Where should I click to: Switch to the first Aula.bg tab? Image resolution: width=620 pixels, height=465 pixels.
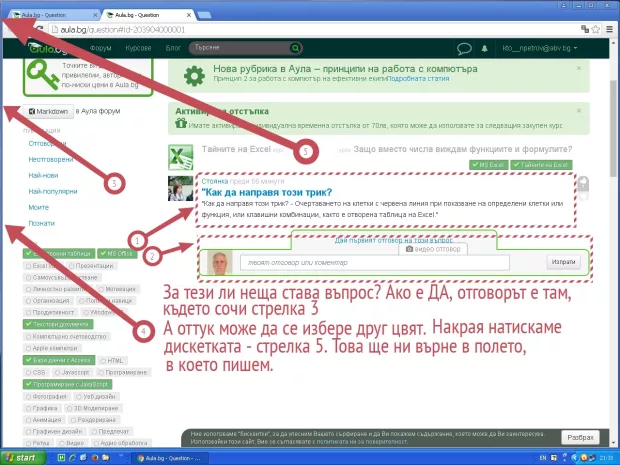[x=54, y=15]
